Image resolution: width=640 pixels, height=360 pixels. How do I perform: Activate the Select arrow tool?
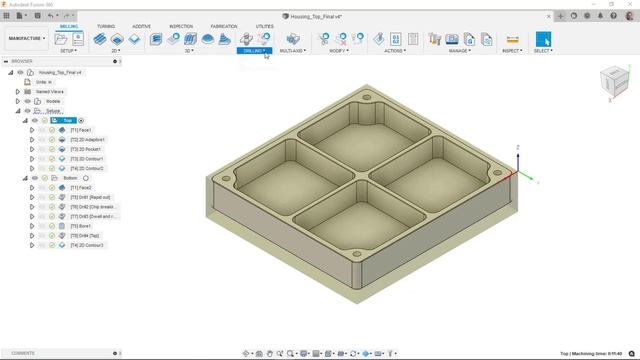[543, 39]
